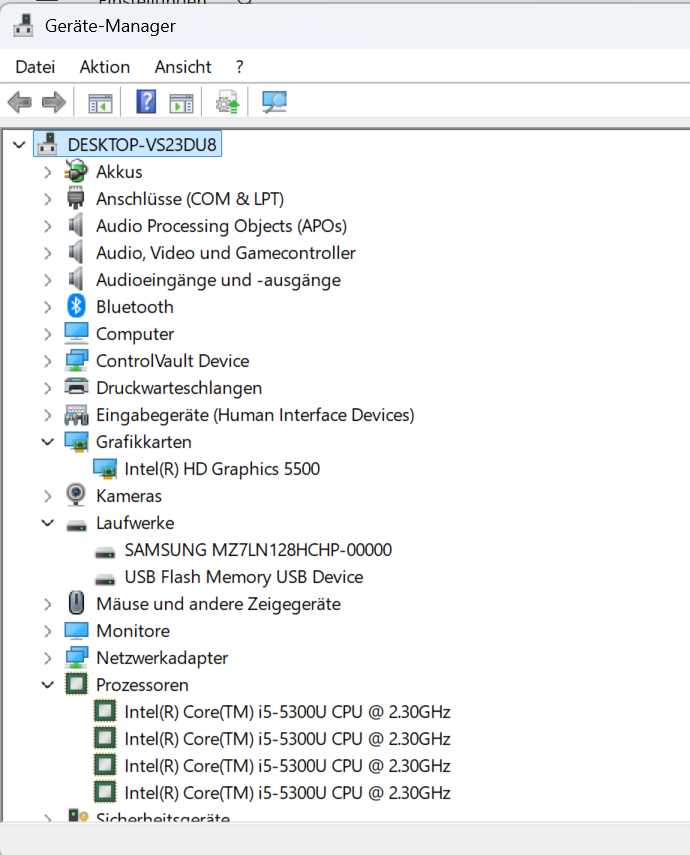Toggle the action pane toolbar icon
Screen dimensions: 690x855
(181, 103)
